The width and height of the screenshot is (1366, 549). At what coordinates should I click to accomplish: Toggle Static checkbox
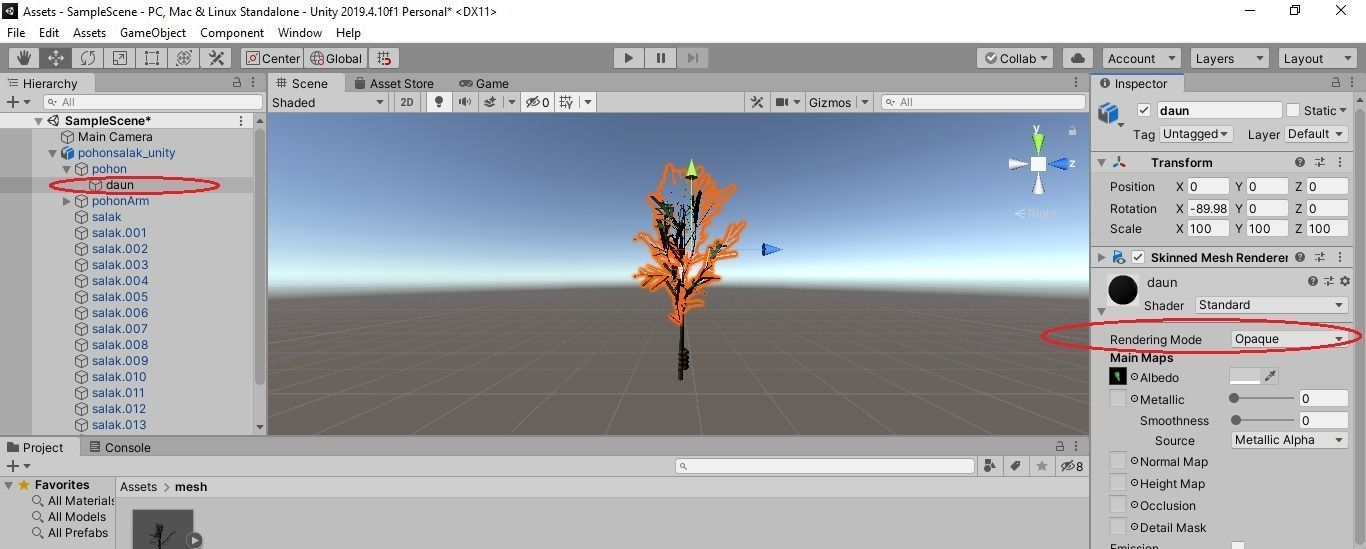tap(1293, 111)
